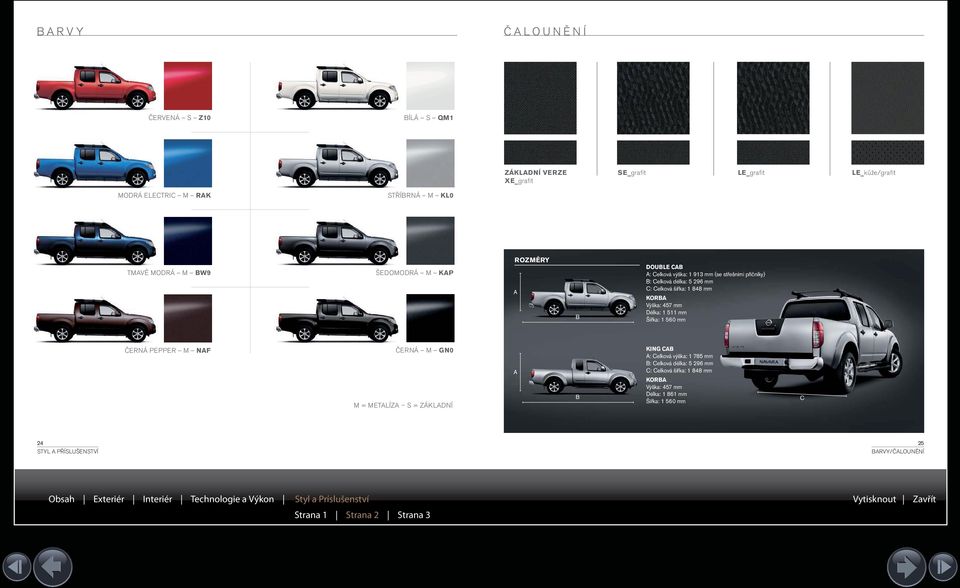Select the Černá GN0 black swatch
960x588 pixels.
(430, 318)
